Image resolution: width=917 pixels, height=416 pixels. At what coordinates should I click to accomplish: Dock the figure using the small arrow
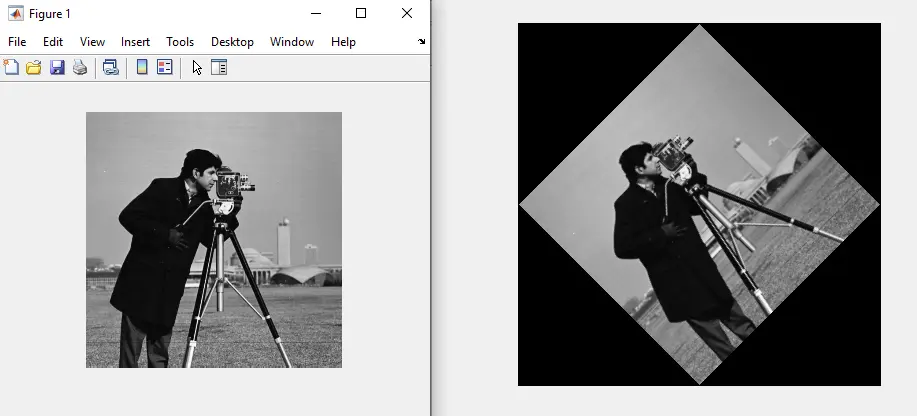pos(422,42)
